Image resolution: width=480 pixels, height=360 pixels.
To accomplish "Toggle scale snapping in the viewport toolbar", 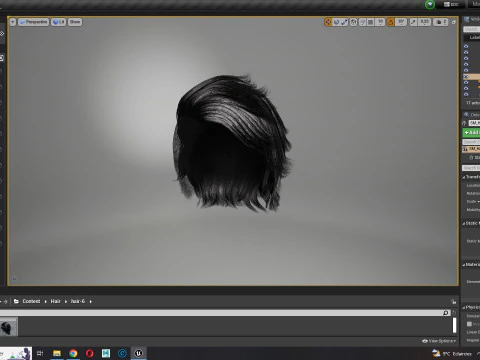I will pyautogui.click(x=413, y=22).
